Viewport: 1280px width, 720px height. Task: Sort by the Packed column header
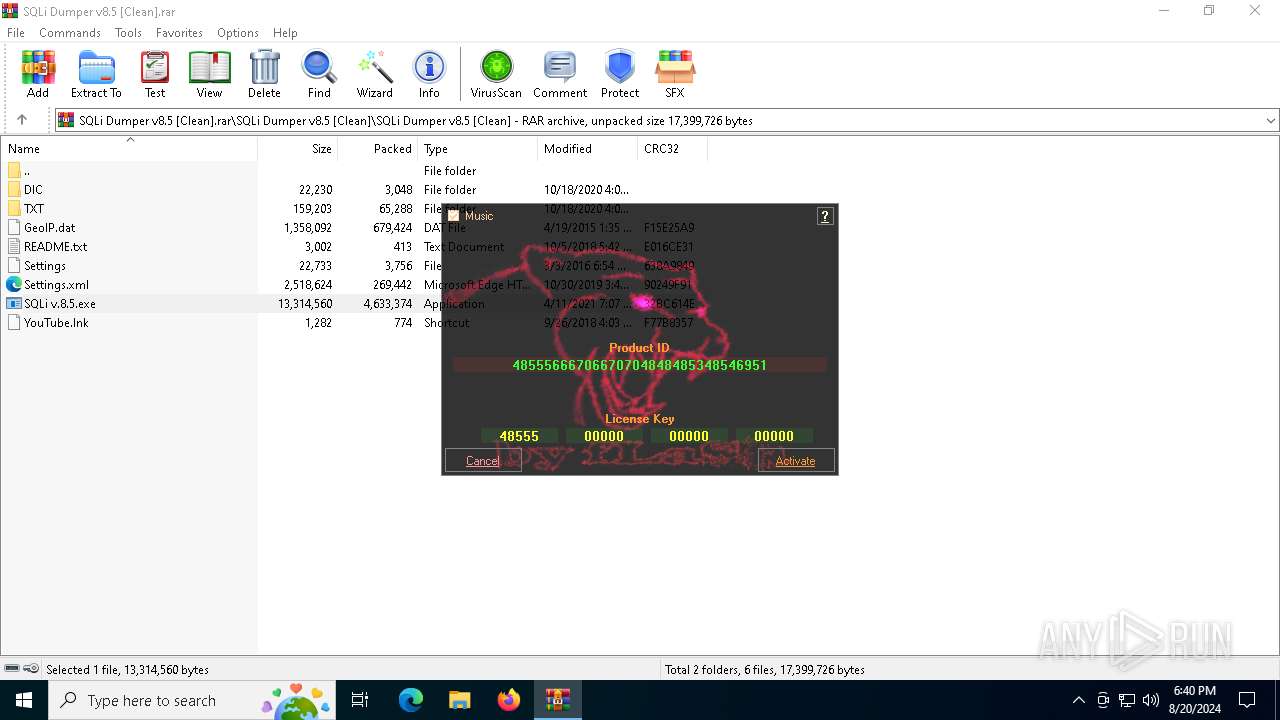[x=378, y=149]
